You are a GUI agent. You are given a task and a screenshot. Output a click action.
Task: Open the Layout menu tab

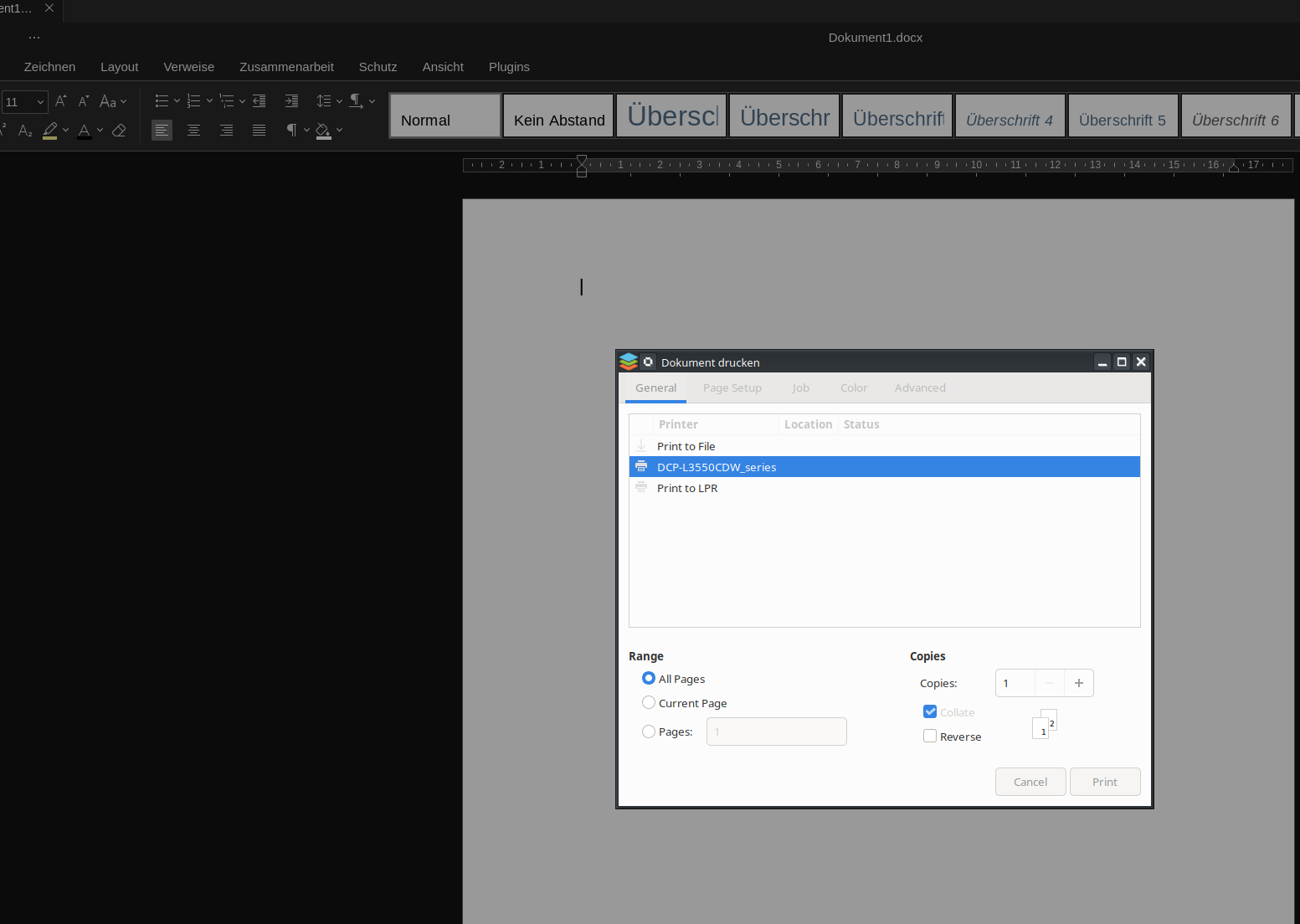pyautogui.click(x=120, y=67)
